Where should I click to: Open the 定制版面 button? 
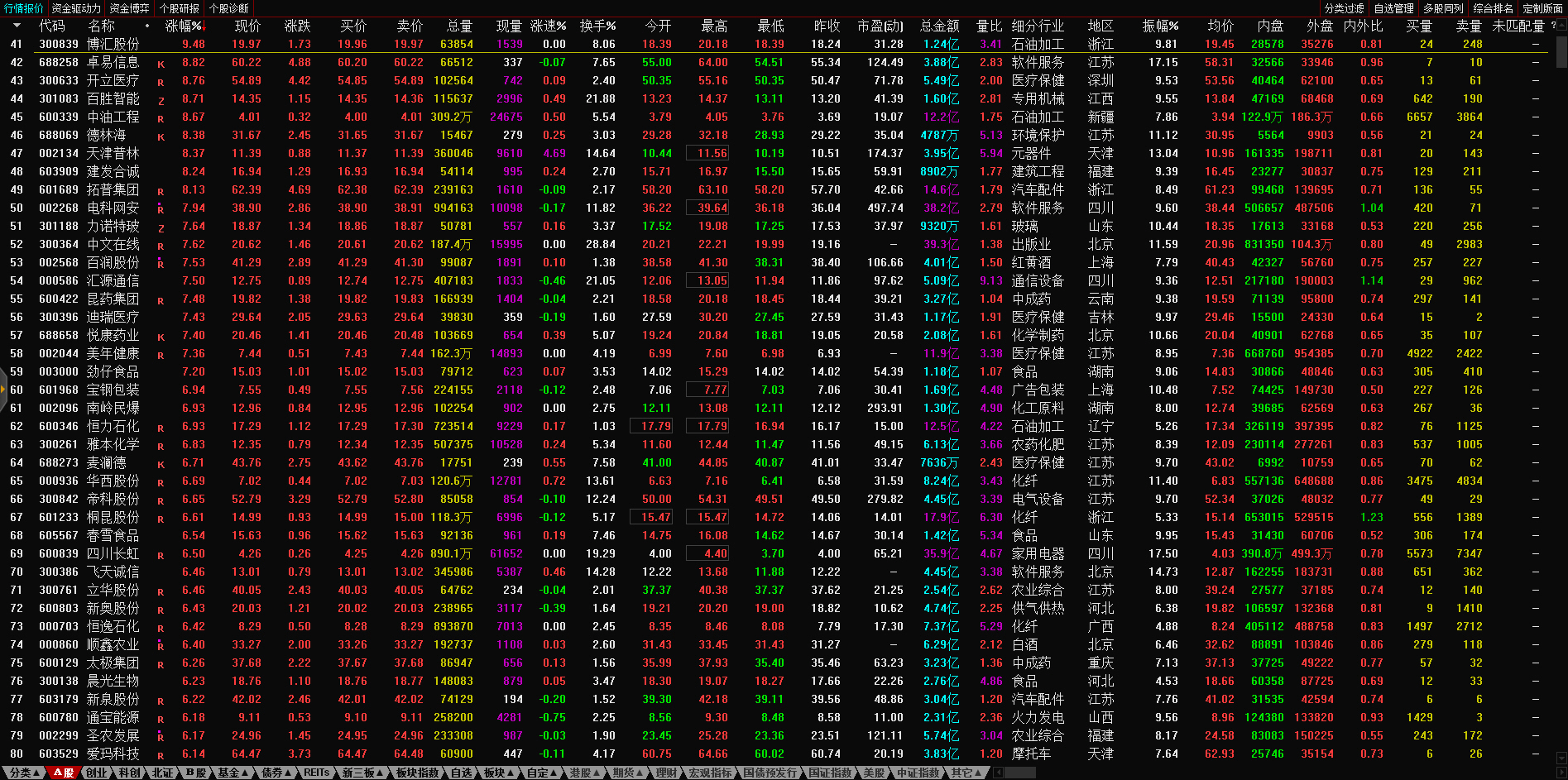[1542, 8]
